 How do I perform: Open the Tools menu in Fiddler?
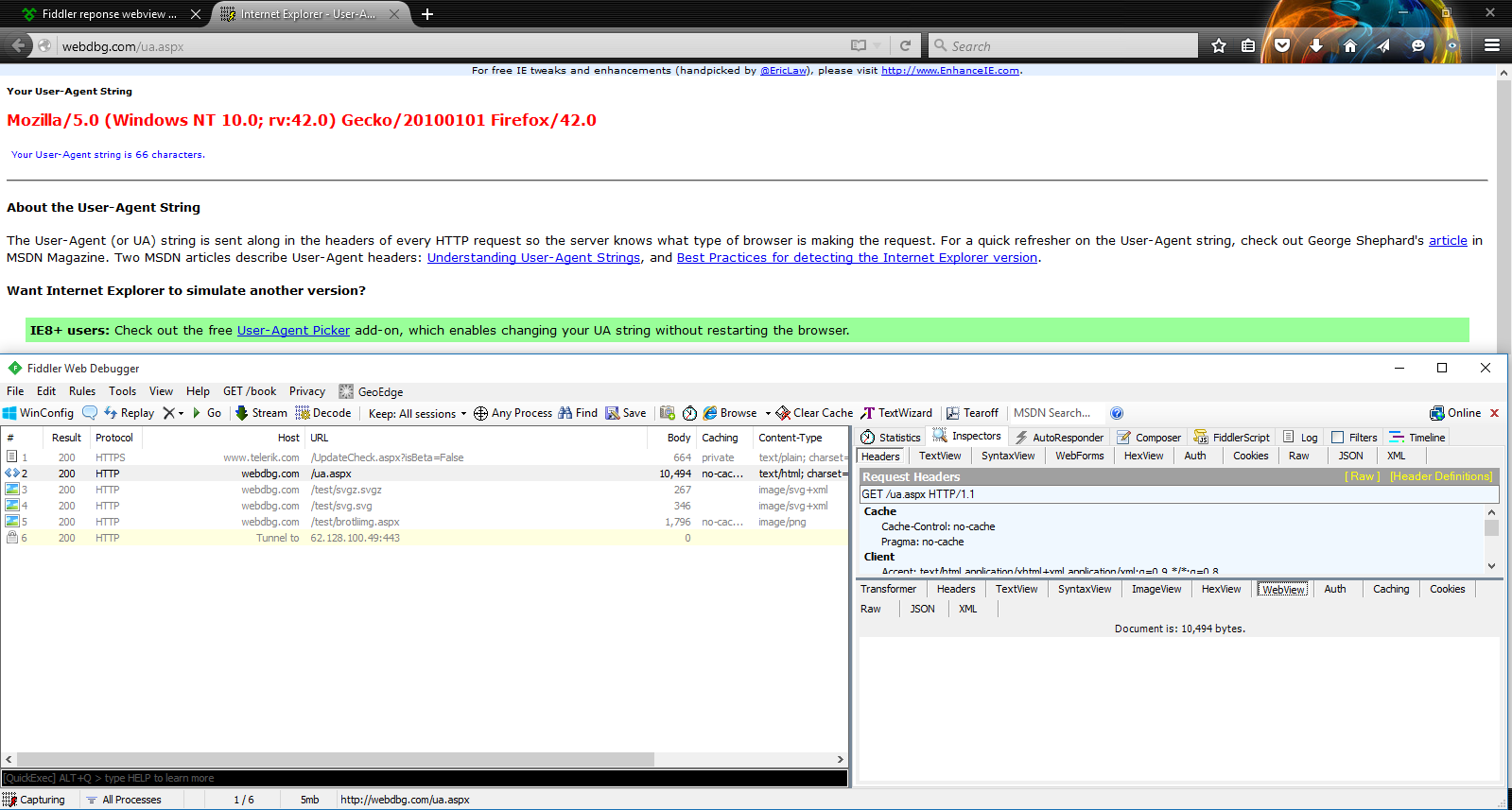click(x=122, y=391)
